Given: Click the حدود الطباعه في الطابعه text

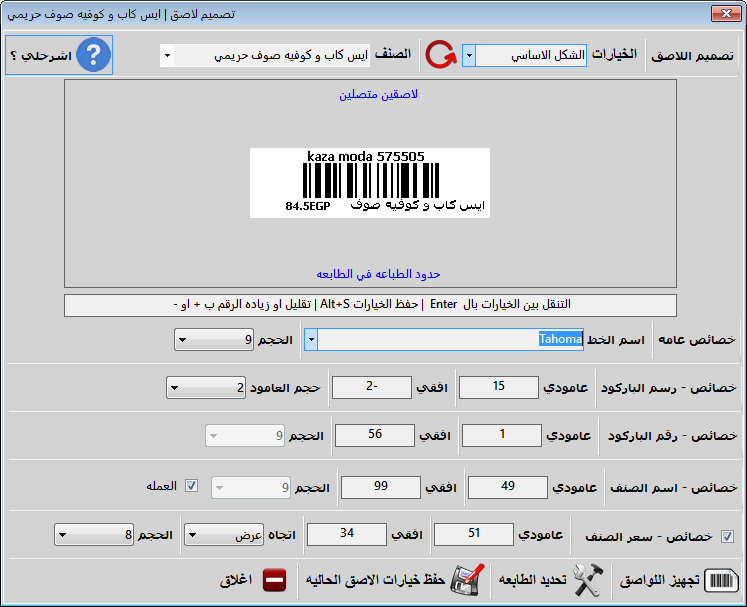Looking at the screenshot, I should click(378, 274).
